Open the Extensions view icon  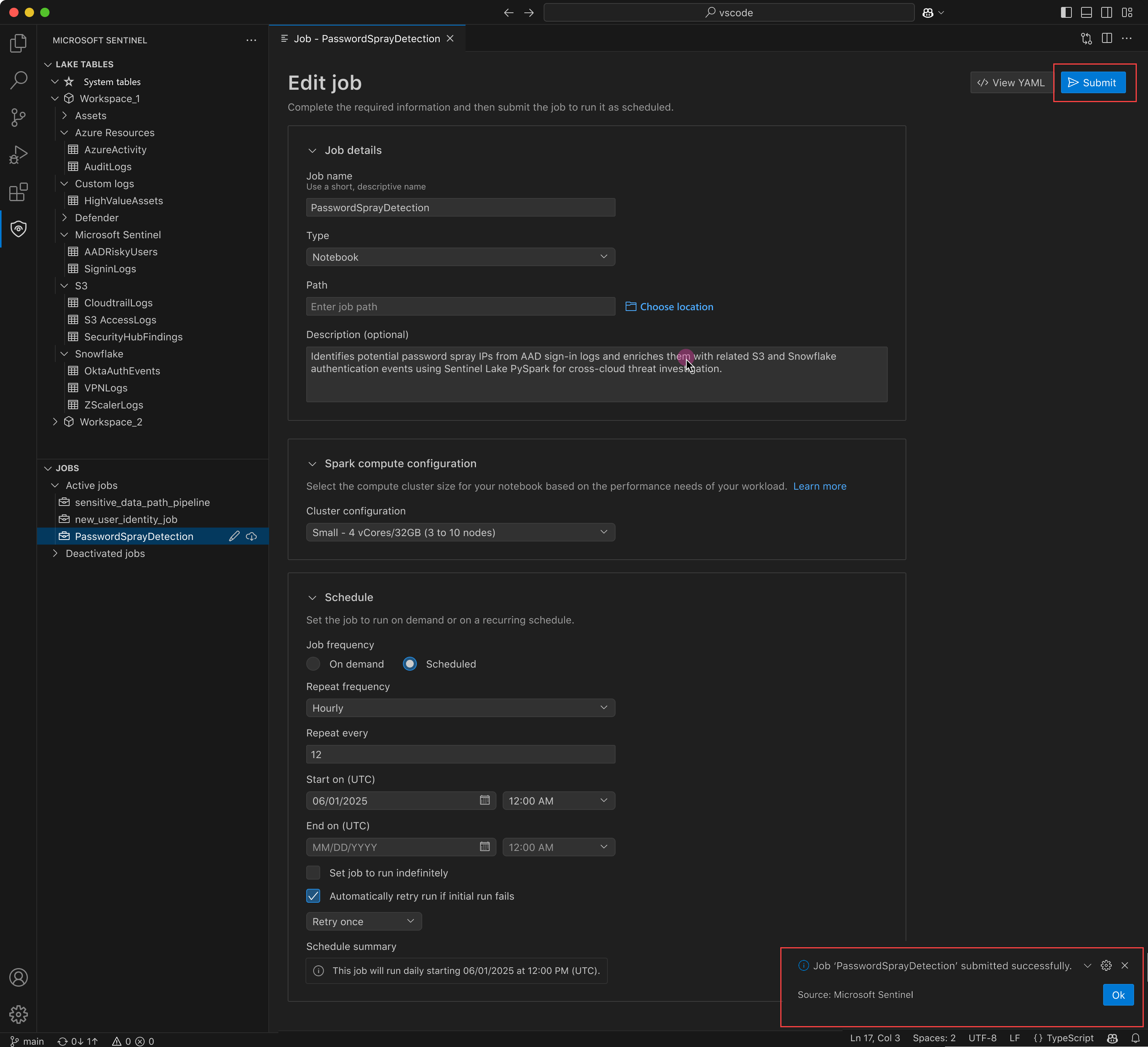[x=18, y=192]
